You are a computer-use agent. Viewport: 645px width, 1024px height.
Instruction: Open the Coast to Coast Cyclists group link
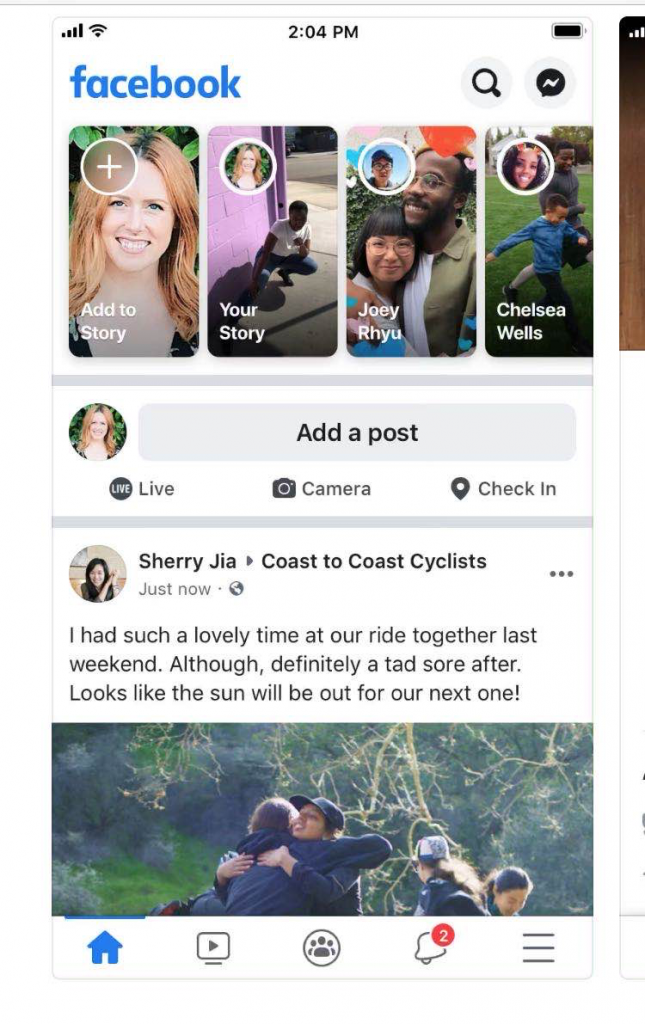(374, 561)
